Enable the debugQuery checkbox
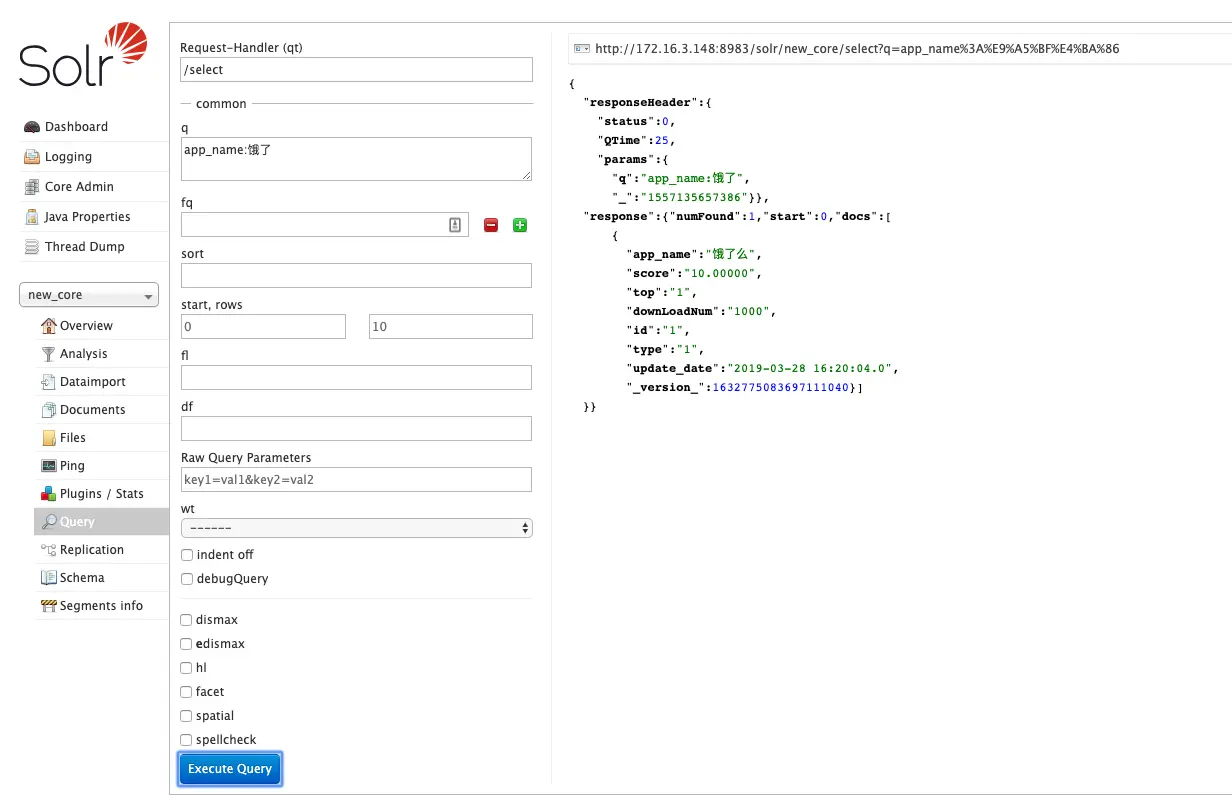1232x807 pixels. tap(187, 579)
